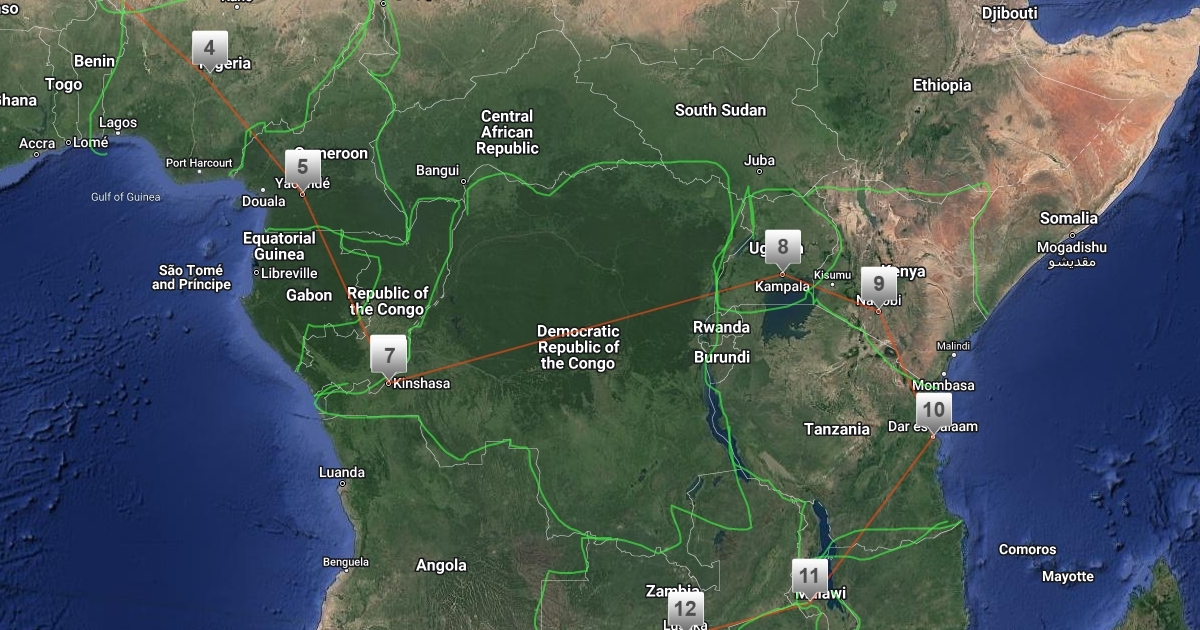The image size is (1200, 630).
Task: Click the Douala city label
Action: coord(263,201)
